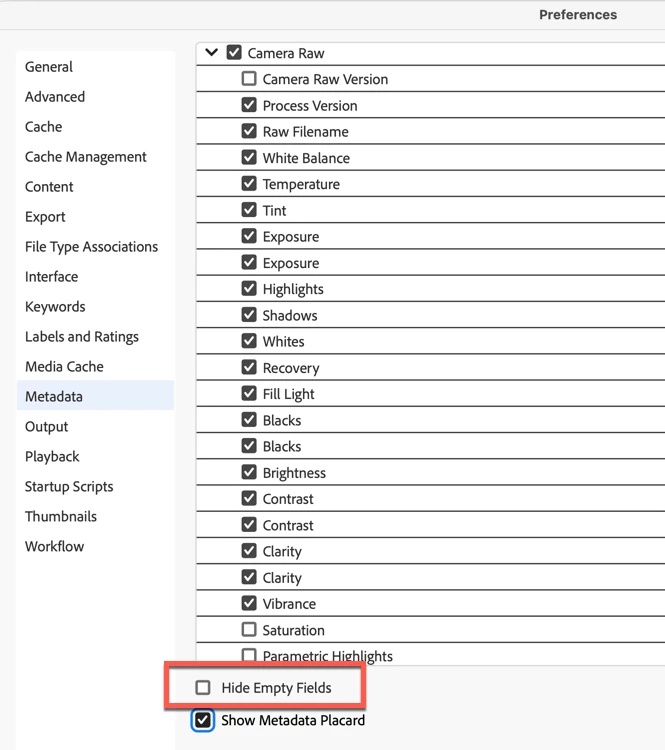Toggle the Tint checkbox
The height and width of the screenshot is (750, 665).
point(249,210)
